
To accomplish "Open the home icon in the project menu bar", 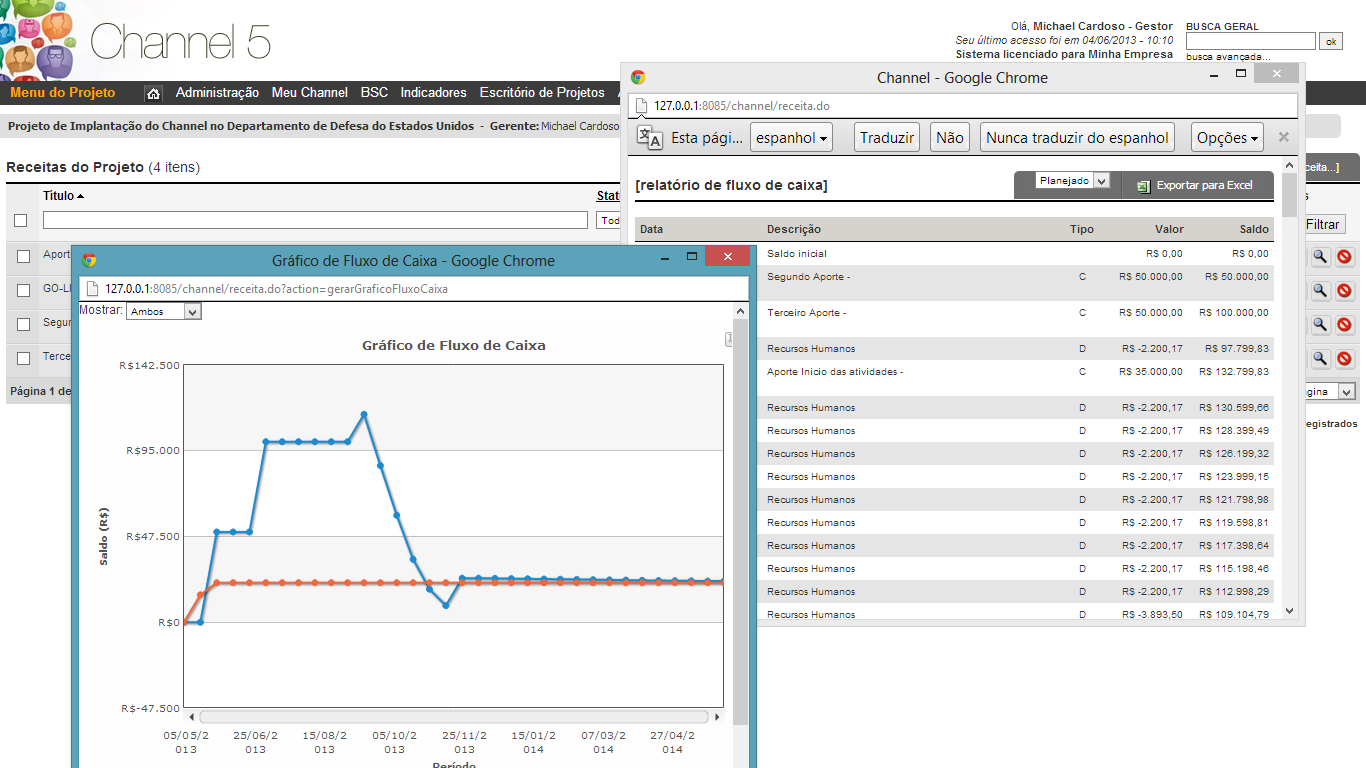I will click(153, 93).
